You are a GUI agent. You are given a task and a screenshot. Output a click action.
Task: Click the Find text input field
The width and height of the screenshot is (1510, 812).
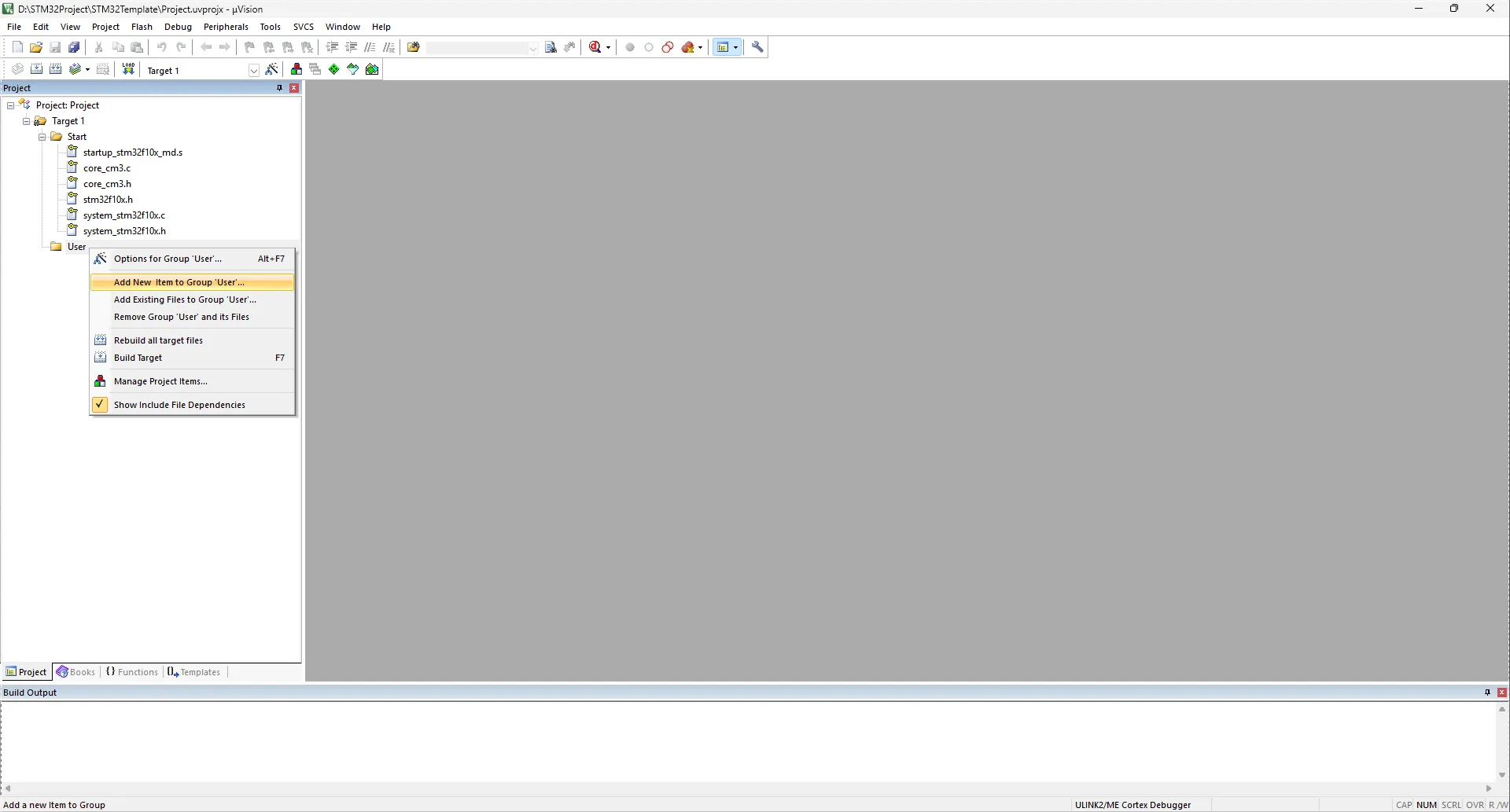tap(477, 48)
